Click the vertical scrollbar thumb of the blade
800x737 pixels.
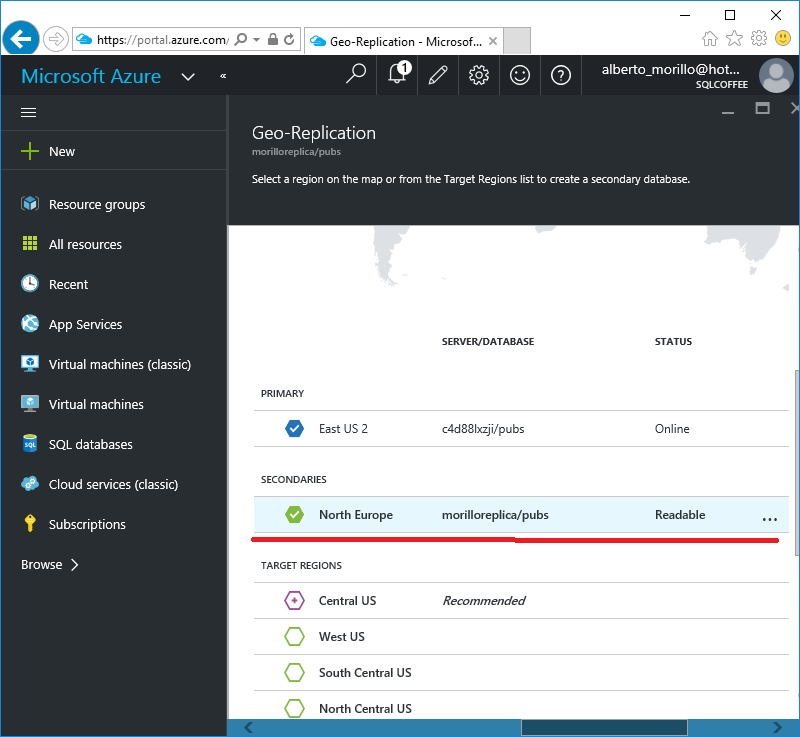pos(796,463)
